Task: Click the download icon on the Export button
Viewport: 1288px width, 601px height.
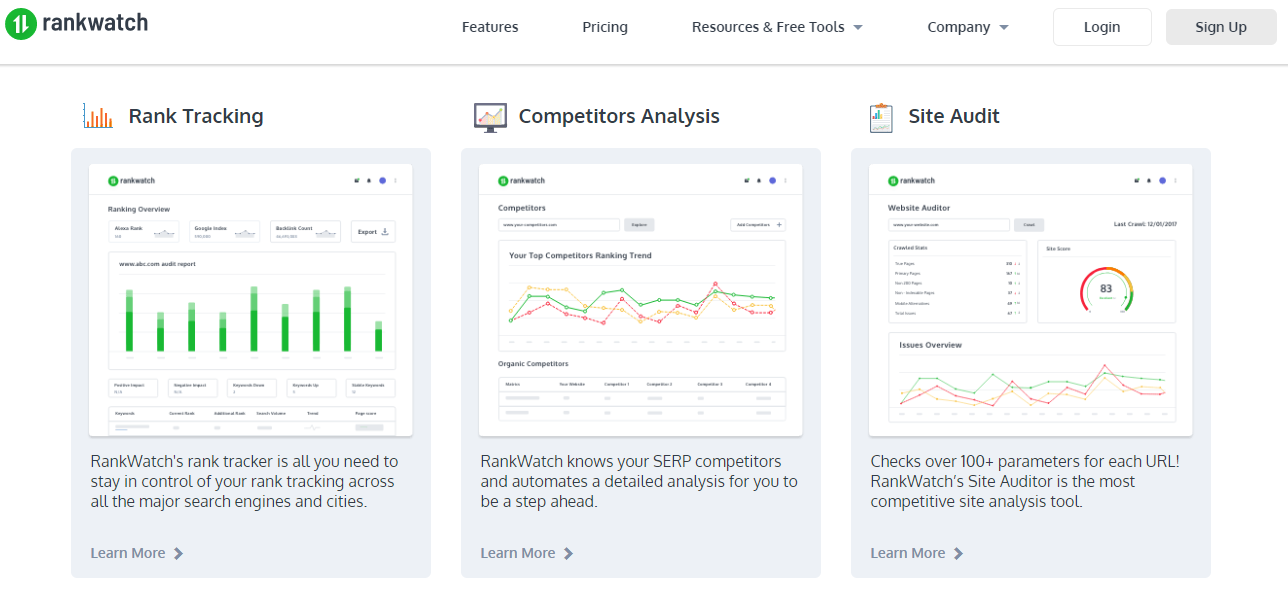Action: [x=385, y=231]
